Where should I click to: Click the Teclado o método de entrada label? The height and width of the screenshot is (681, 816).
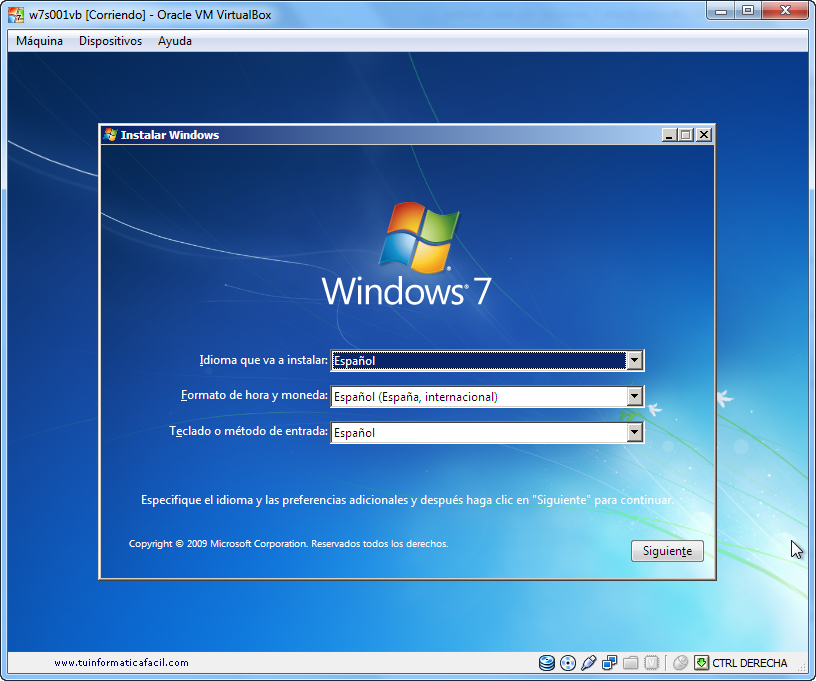click(x=248, y=431)
